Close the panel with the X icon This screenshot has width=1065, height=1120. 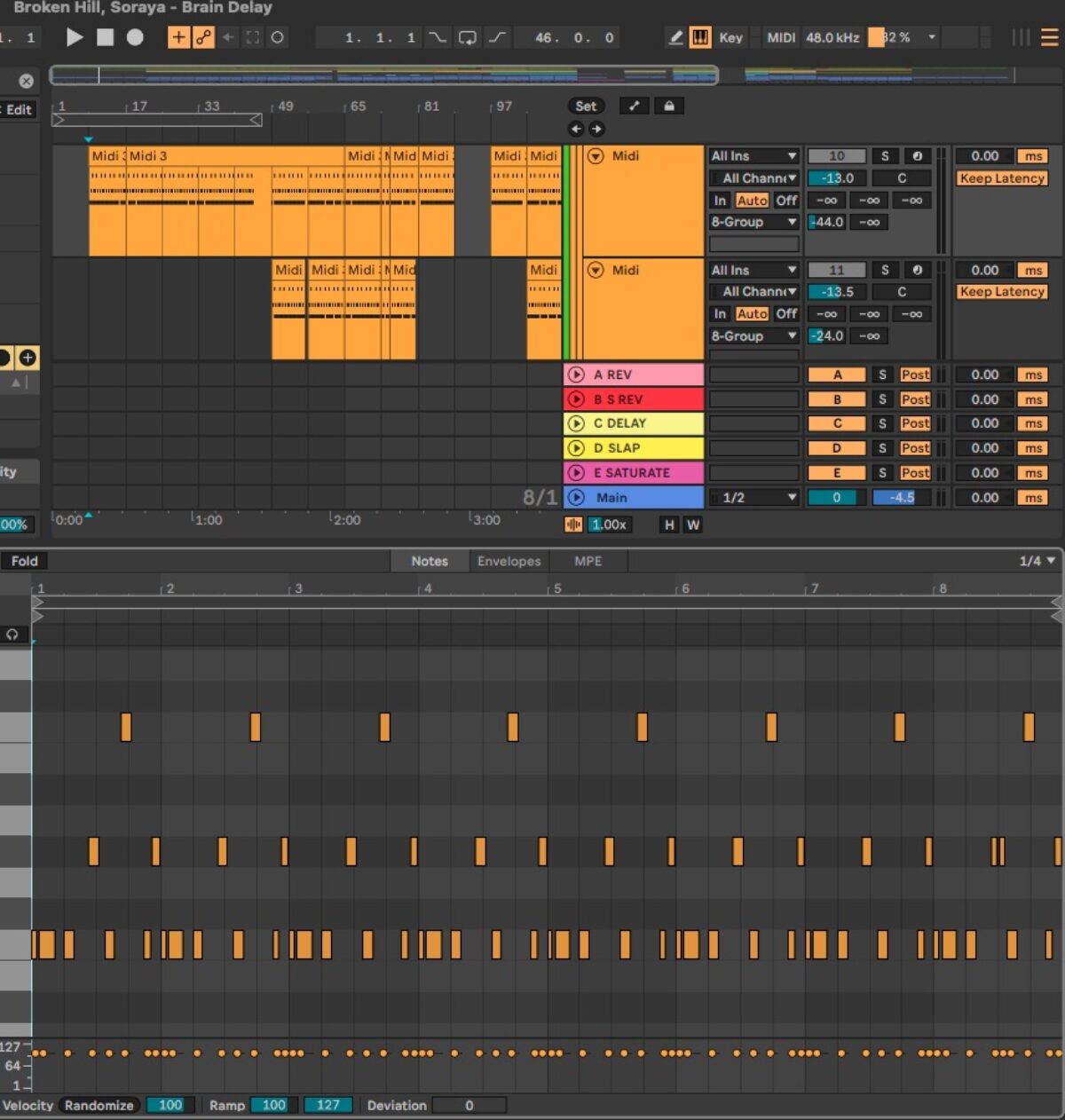pyautogui.click(x=26, y=81)
